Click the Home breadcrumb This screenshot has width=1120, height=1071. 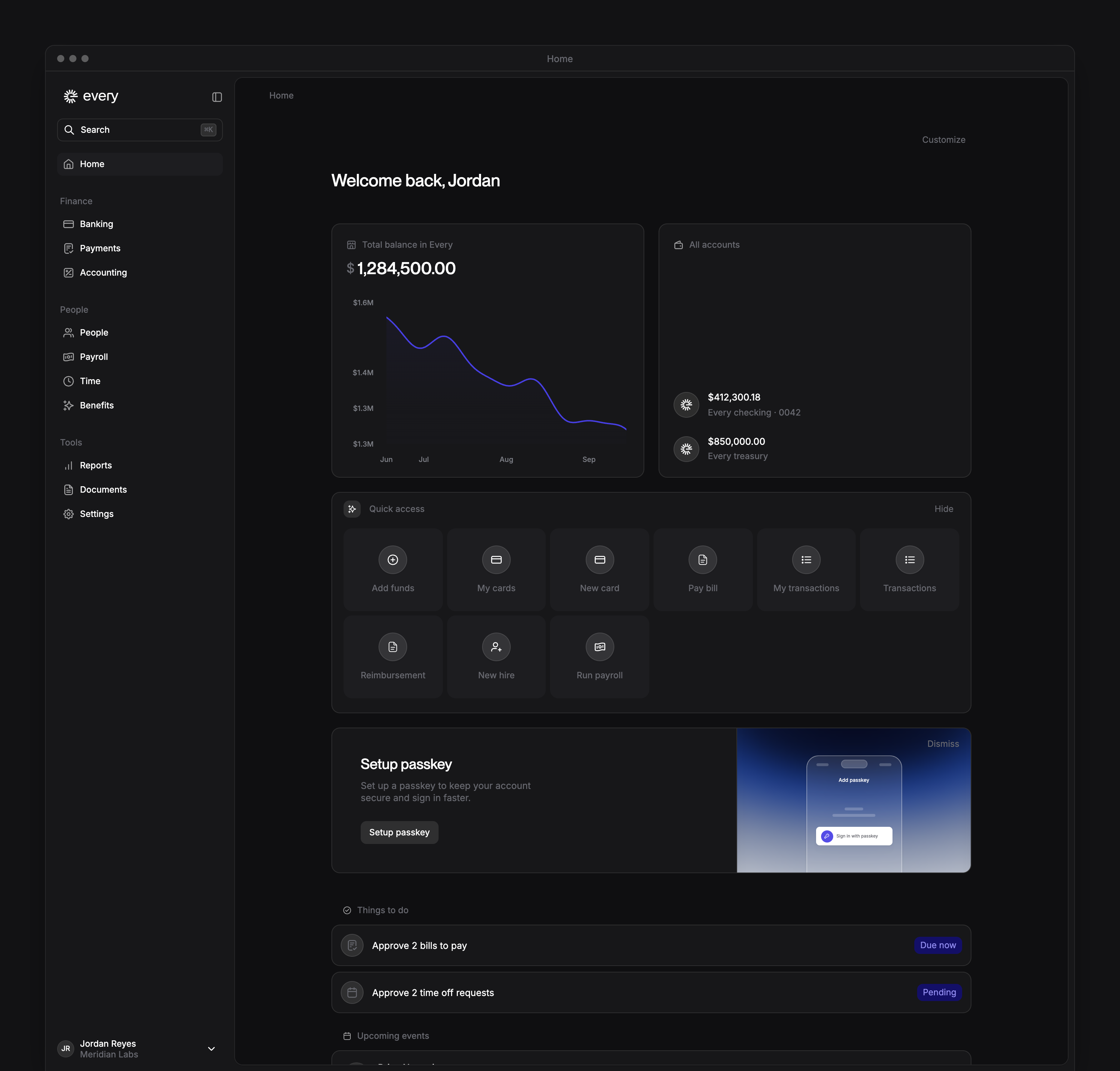point(281,95)
